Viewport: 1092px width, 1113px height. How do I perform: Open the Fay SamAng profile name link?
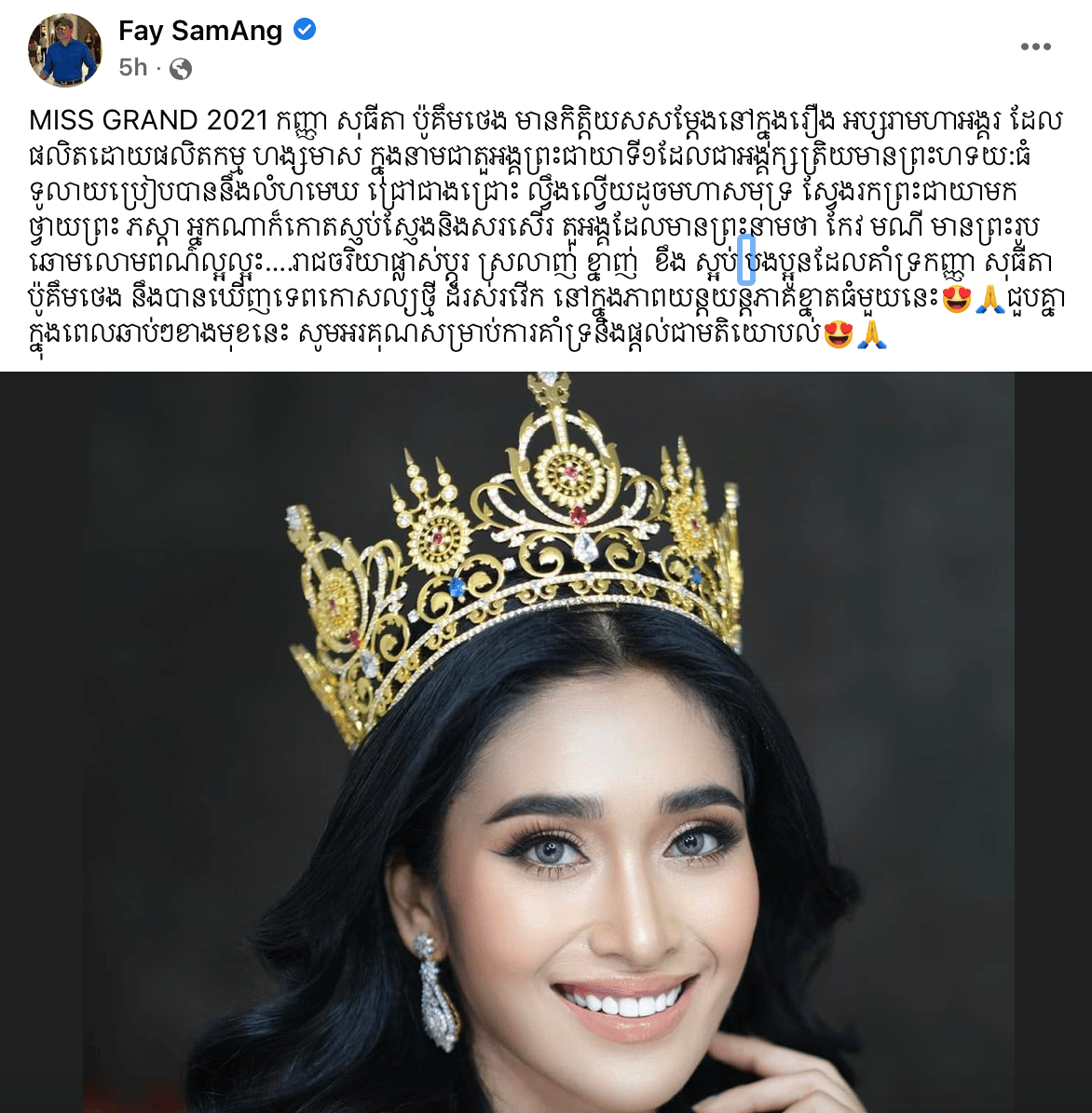pos(200,31)
